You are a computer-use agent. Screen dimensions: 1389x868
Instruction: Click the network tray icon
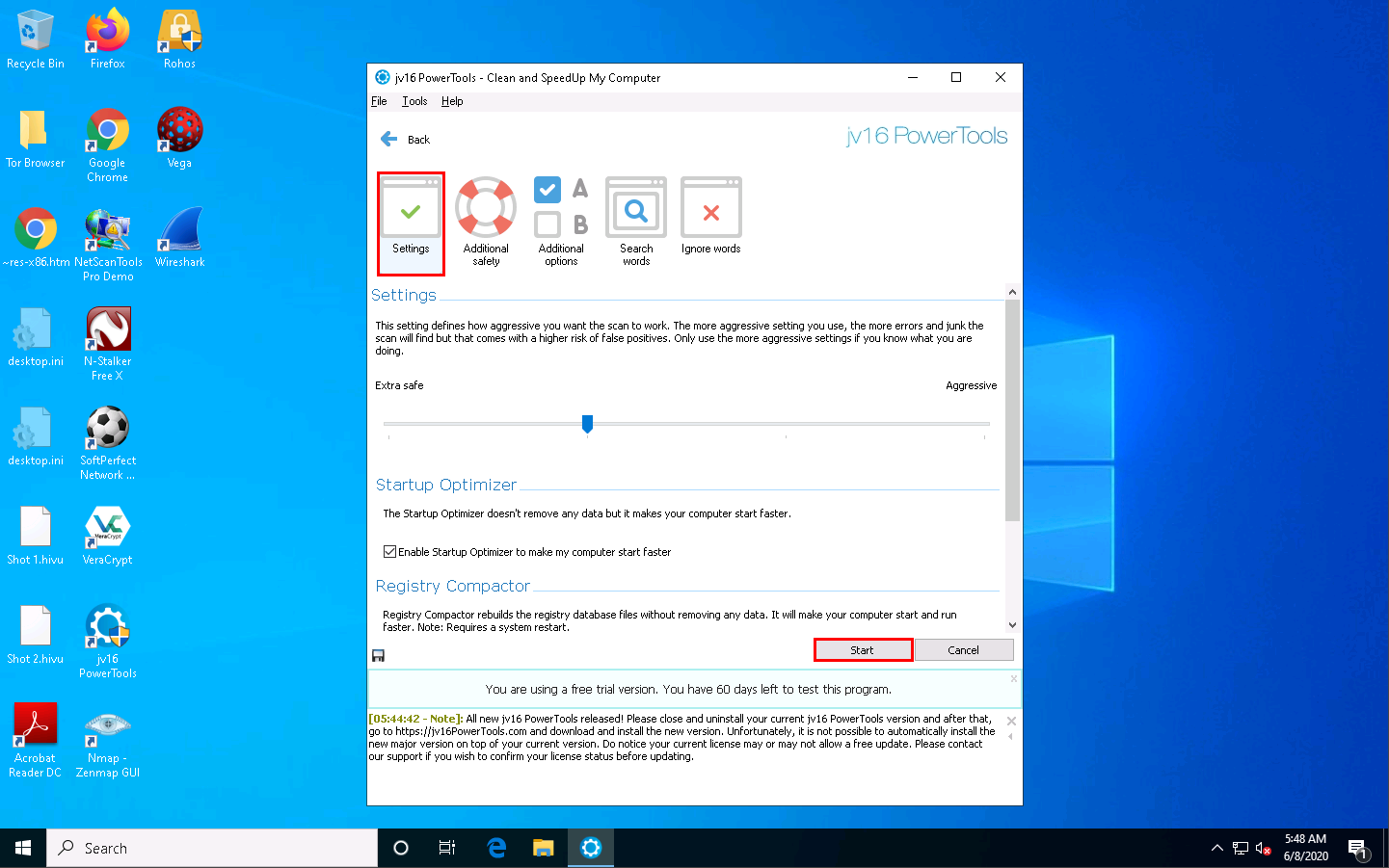(1241, 849)
